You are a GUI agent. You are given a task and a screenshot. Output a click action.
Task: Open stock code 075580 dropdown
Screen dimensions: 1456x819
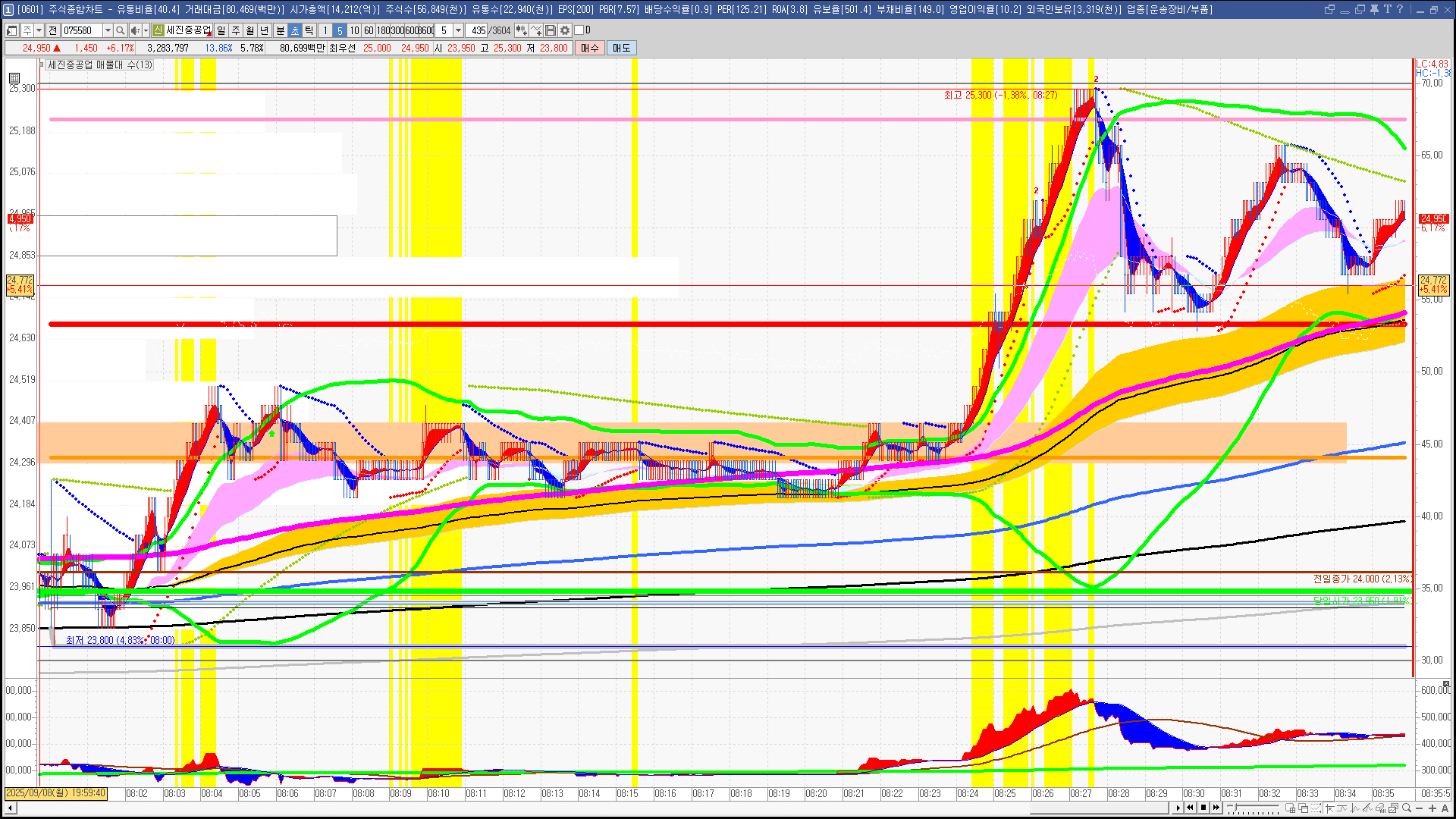click(x=108, y=30)
